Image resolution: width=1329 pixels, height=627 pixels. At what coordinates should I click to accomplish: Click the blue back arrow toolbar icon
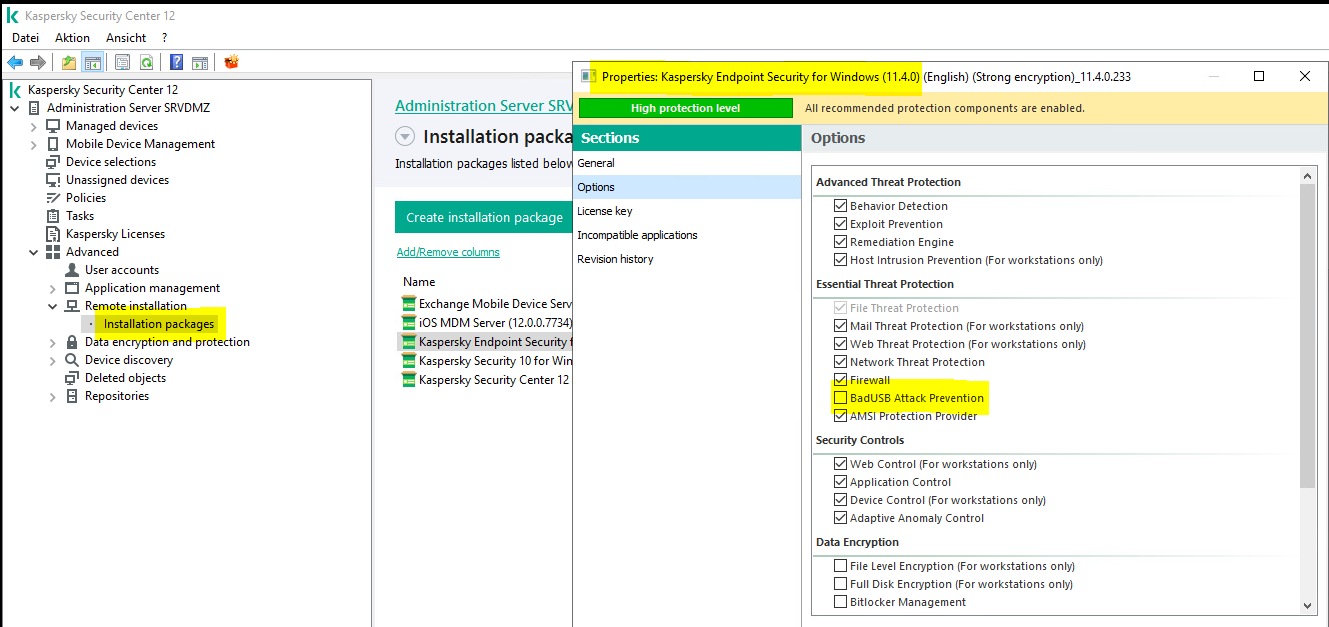click(15, 63)
